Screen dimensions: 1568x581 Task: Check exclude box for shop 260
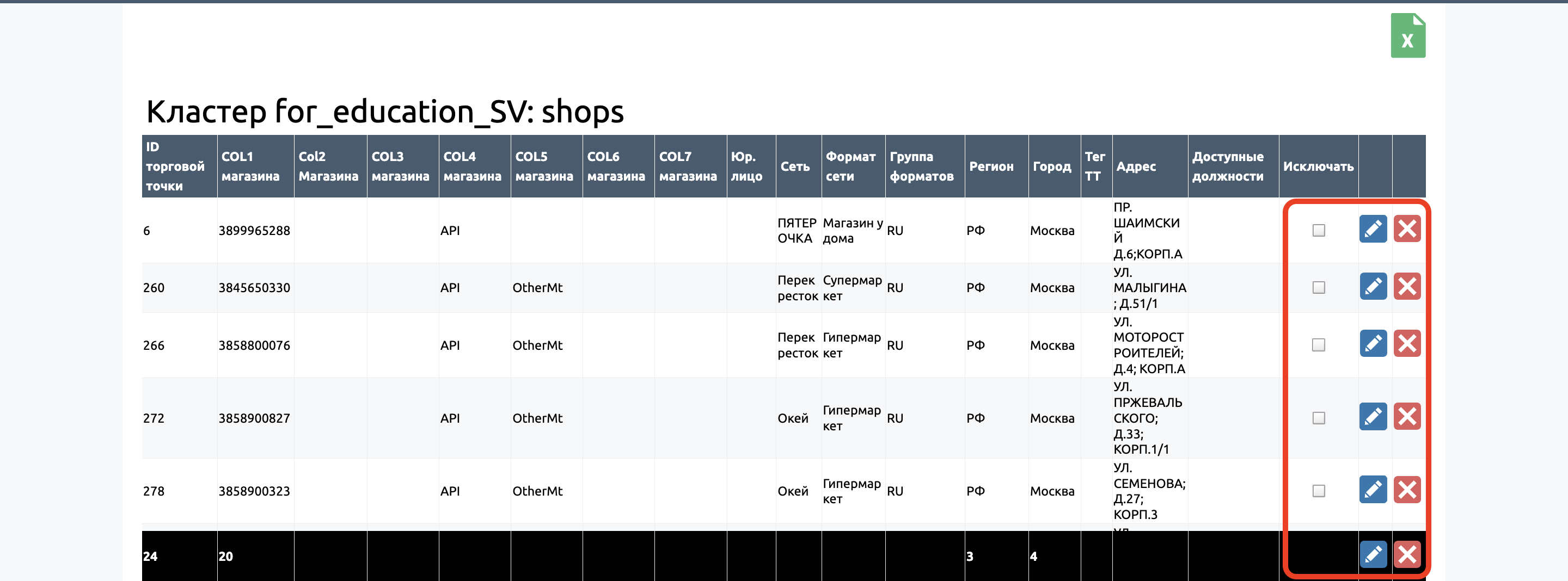1319,288
